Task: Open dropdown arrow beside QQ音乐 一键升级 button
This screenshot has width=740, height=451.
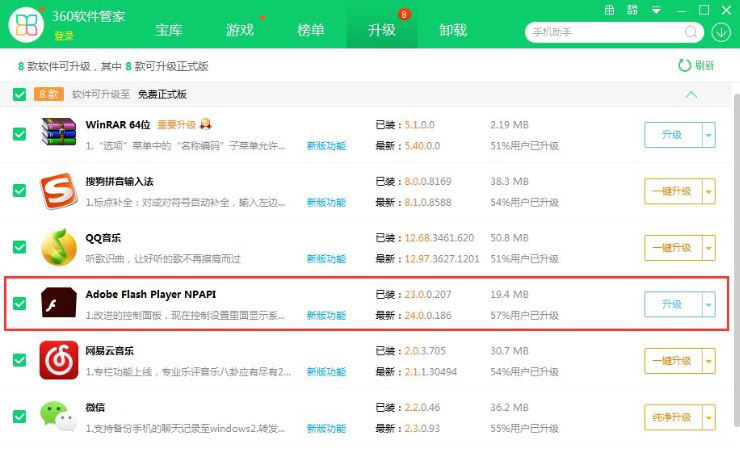Action: pyautogui.click(x=709, y=248)
